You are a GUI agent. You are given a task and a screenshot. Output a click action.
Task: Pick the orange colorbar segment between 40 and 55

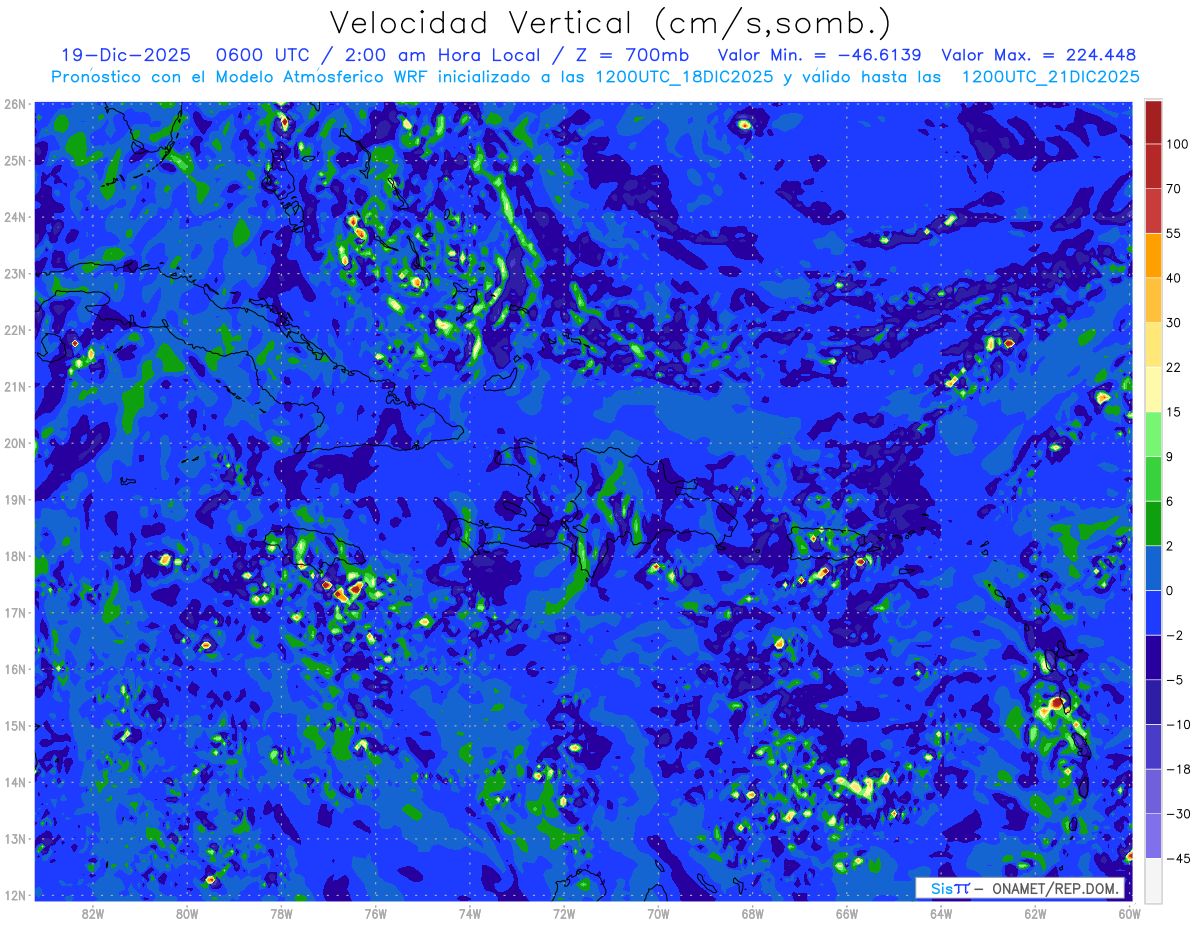click(1153, 255)
